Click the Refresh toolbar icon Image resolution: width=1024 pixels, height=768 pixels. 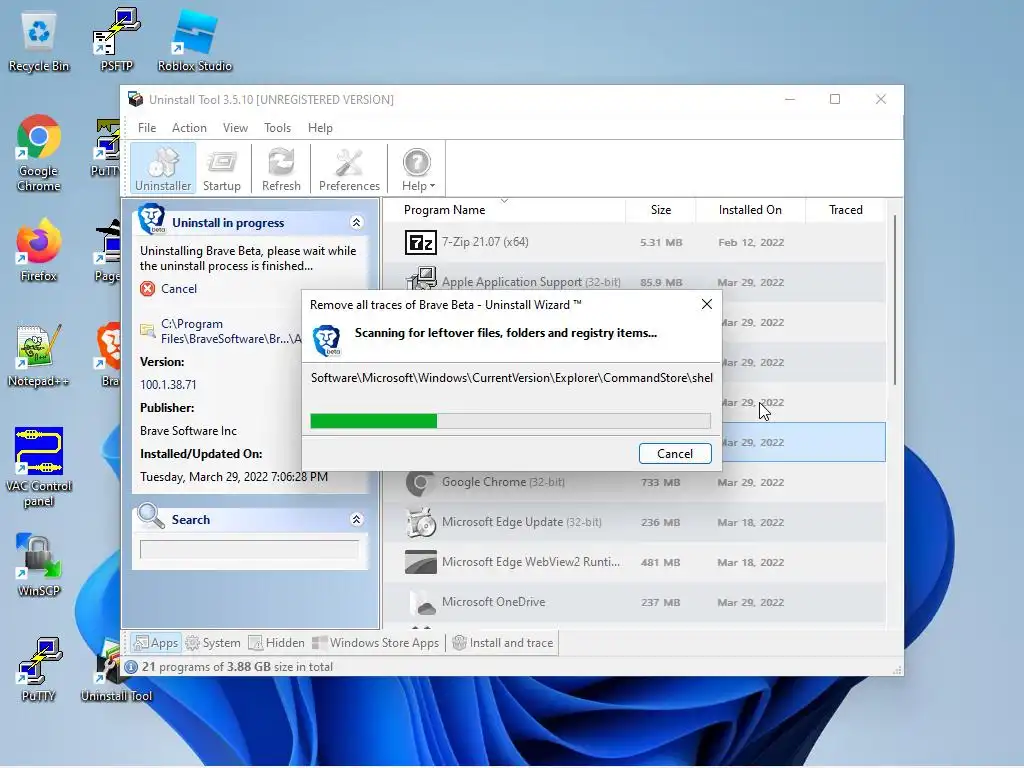281,168
